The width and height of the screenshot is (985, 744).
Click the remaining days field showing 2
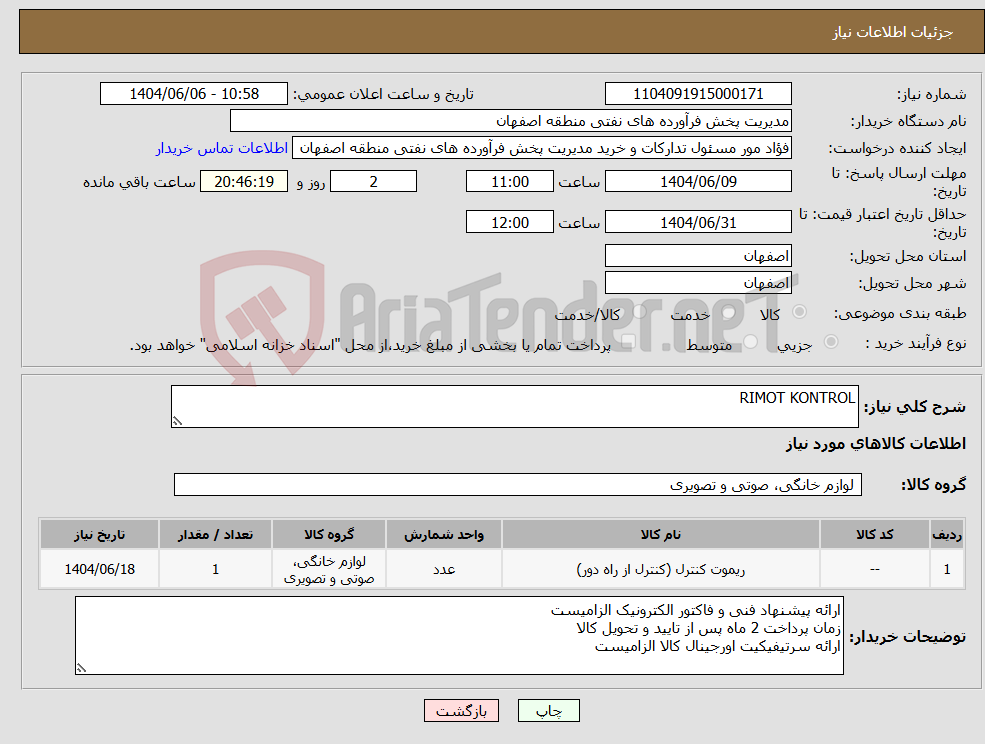[x=372, y=181]
